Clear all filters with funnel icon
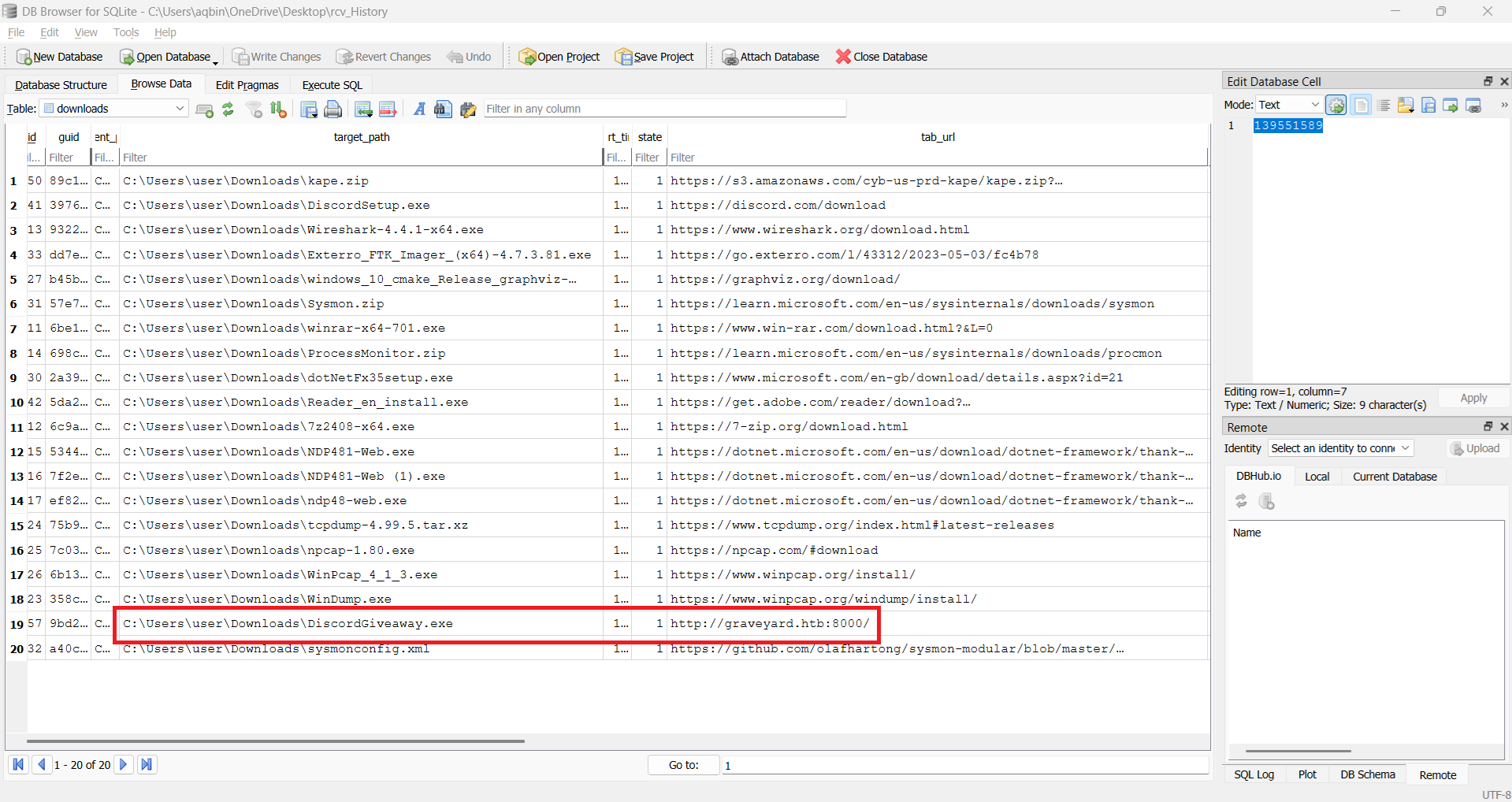Screen dimensions: 1512x802 (x=254, y=110)
